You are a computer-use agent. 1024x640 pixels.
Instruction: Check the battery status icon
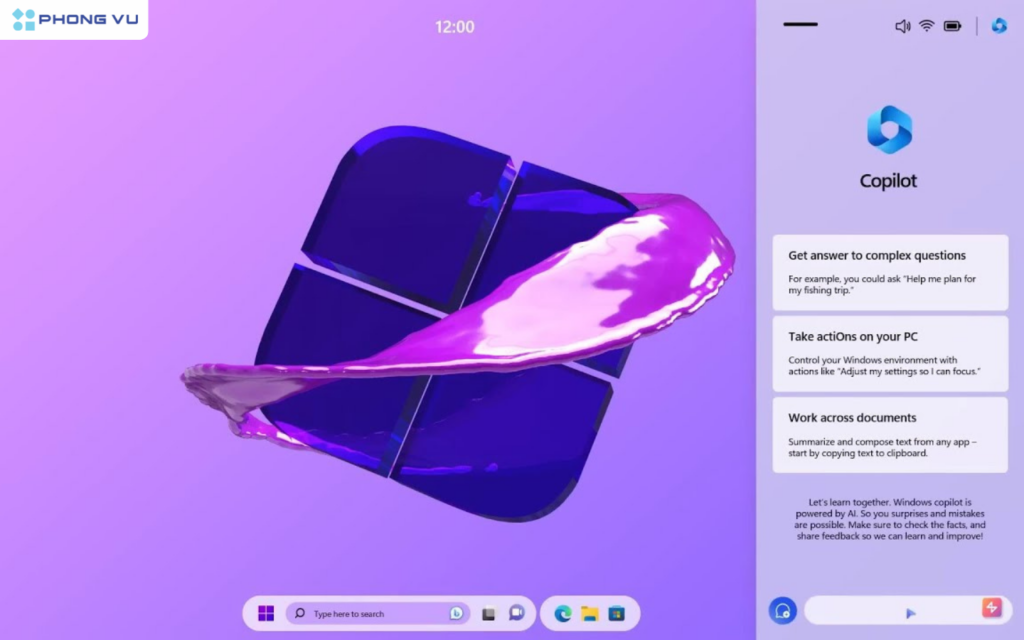953,26
